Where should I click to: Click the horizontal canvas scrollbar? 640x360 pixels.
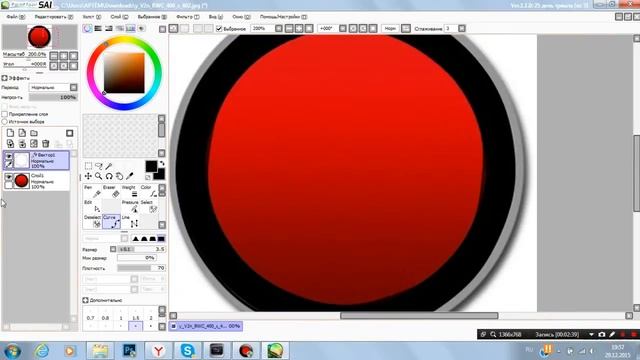click(x=419, y=316)
